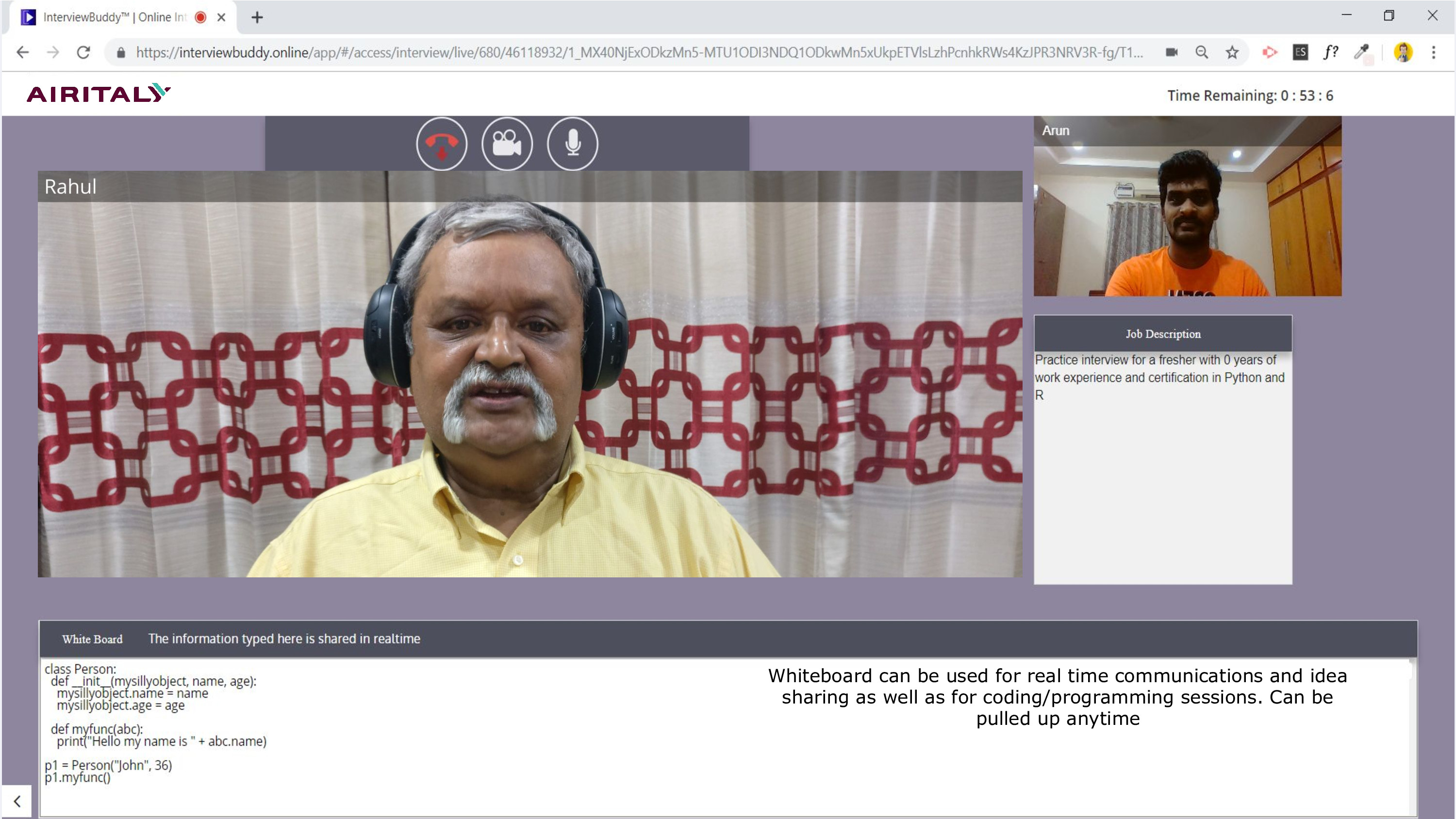This screenshot has width=1456, height=819.
Task: Open a new browser tab
Action: 257,17
